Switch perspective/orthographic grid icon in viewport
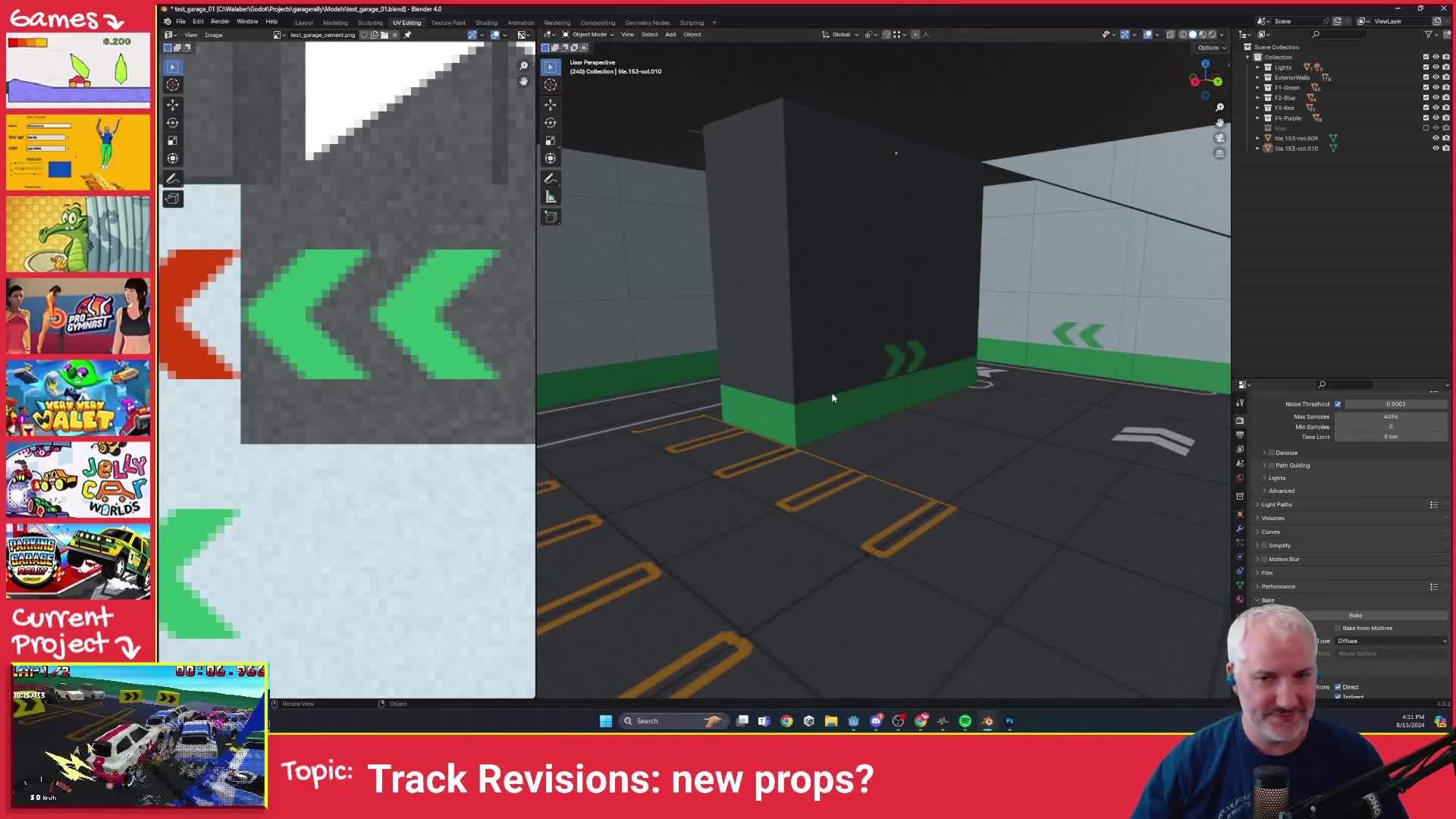The width and height of the screenshot is (1456, 819). (x=1219, y=153)
